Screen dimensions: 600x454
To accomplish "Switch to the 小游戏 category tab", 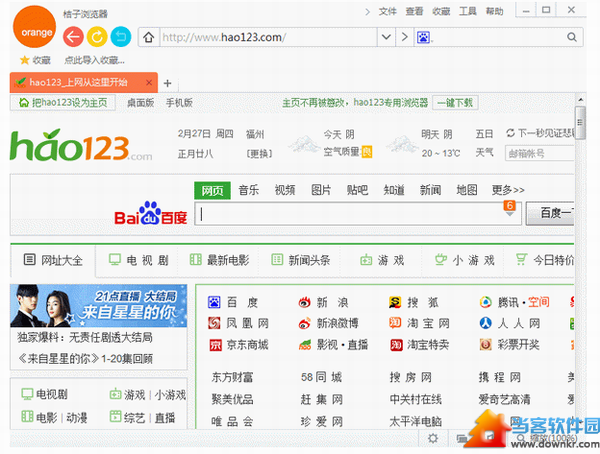I will (465, 260).
